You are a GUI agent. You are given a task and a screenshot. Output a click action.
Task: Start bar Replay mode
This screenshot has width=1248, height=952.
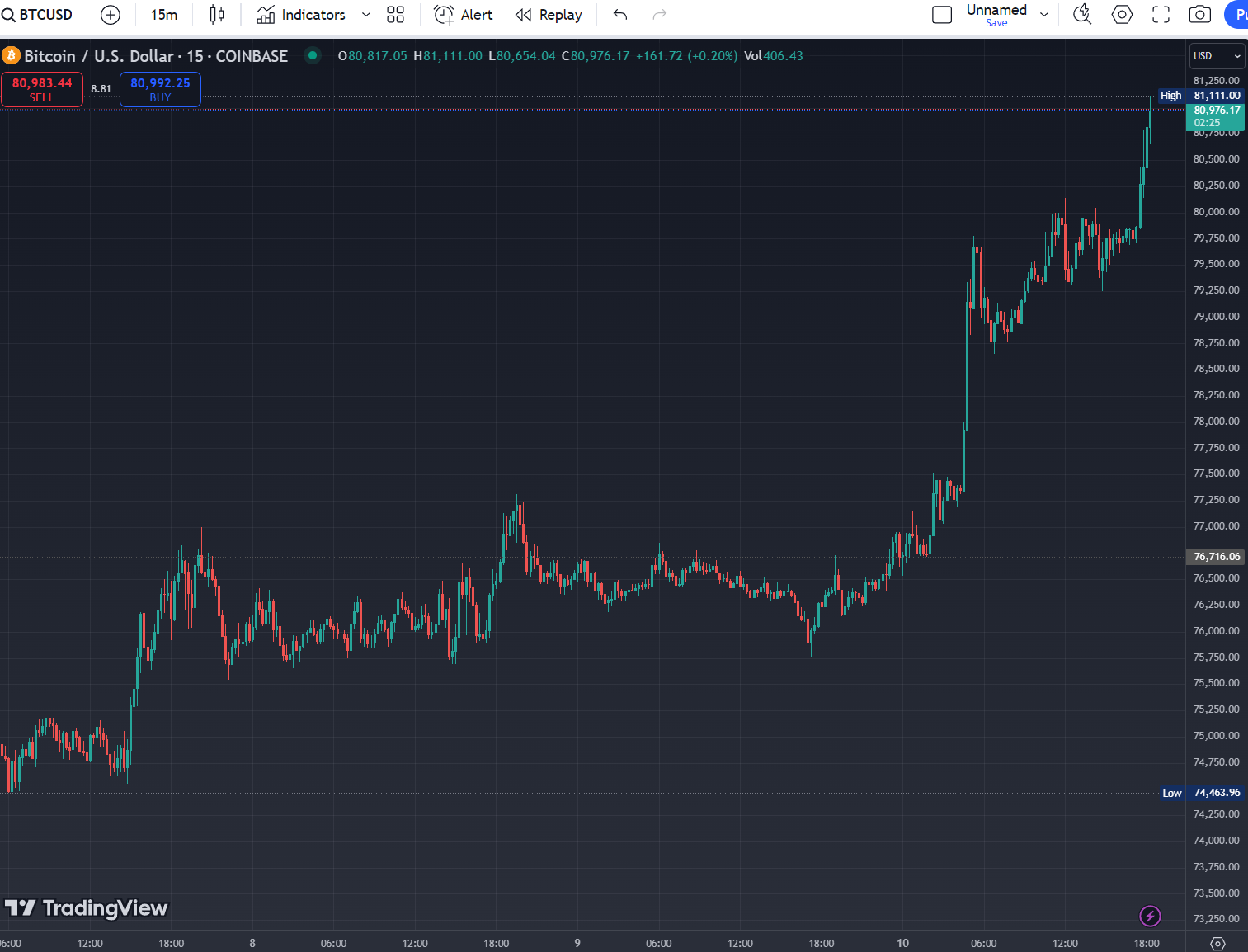click(x=549, y=14)
